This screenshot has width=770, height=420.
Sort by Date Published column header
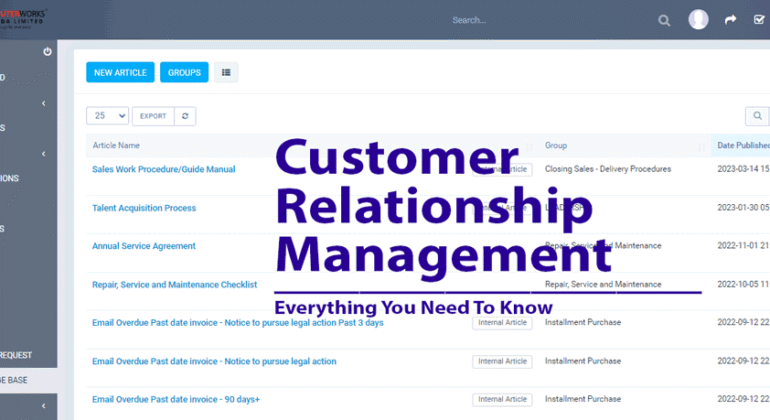click(x=743, y=145)
